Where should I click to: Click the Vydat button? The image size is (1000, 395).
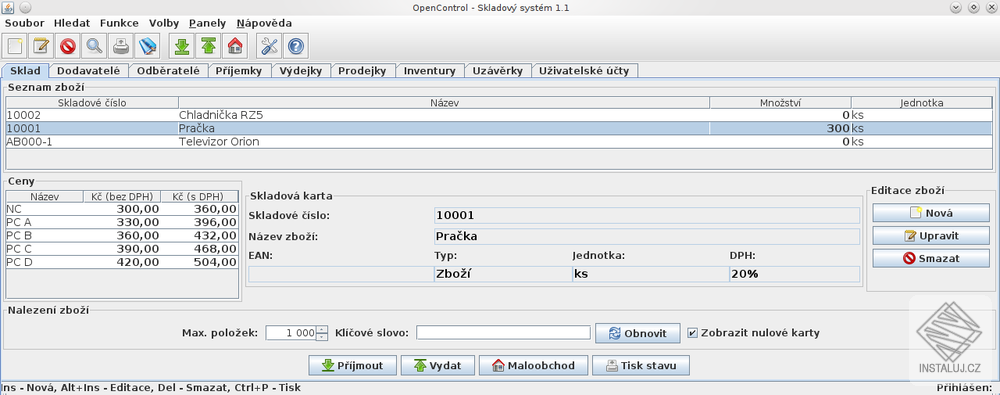tap(437, 366)
